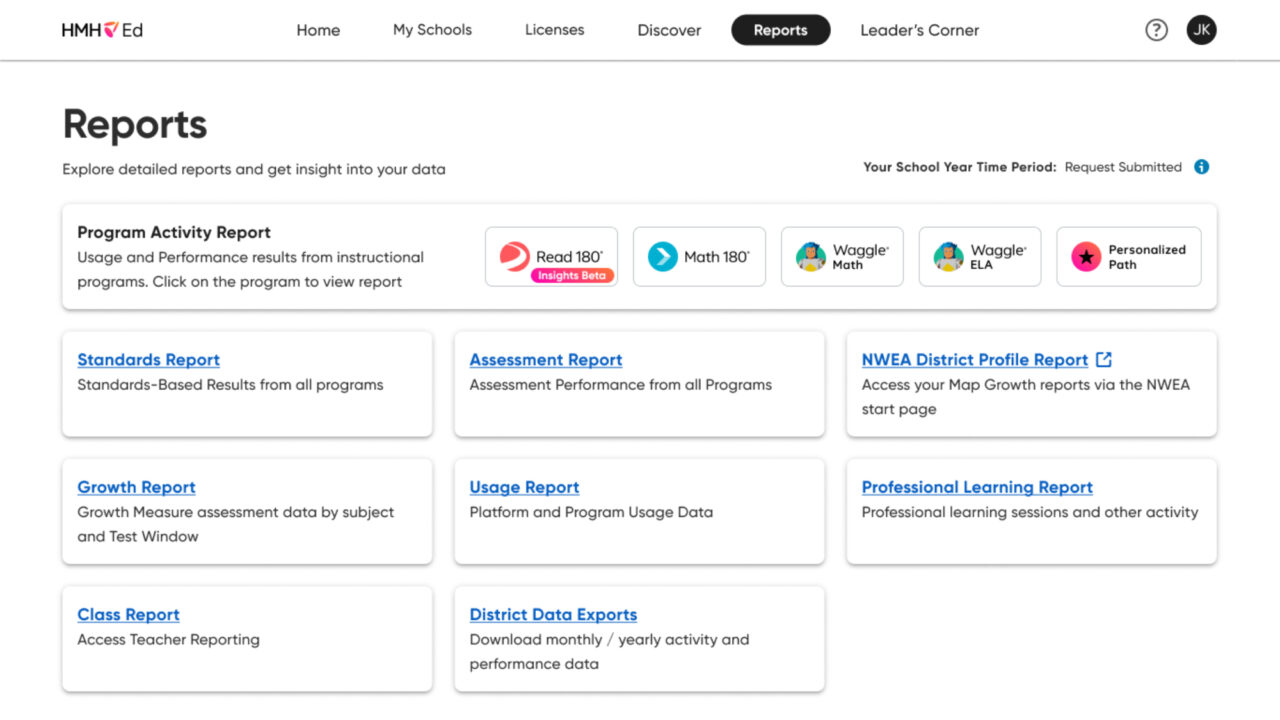Click the Read 180 label text
The image size is (1280, 720).
point(570,256)
